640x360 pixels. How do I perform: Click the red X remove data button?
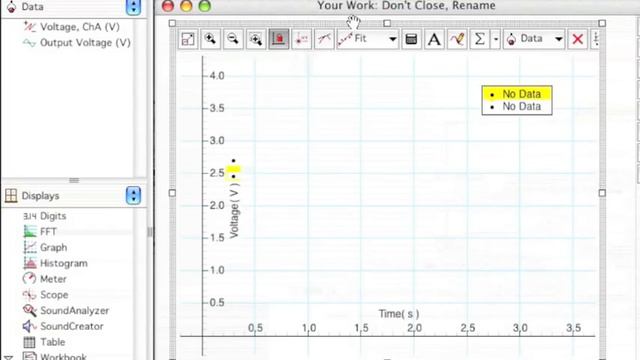578,39
